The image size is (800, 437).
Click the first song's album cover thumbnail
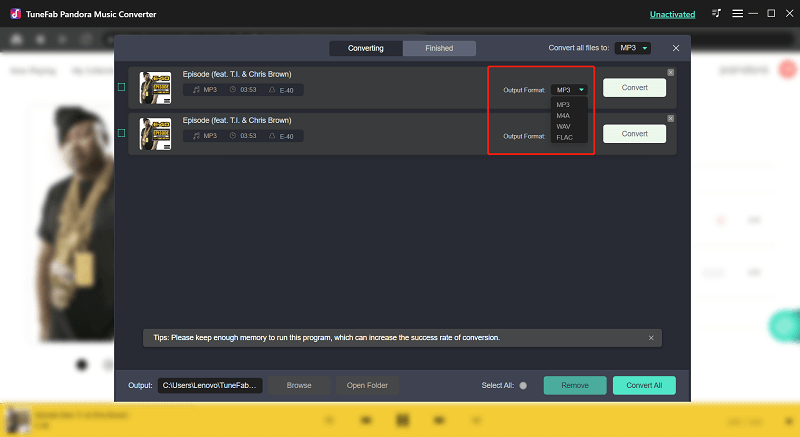(x=155, y=88)
